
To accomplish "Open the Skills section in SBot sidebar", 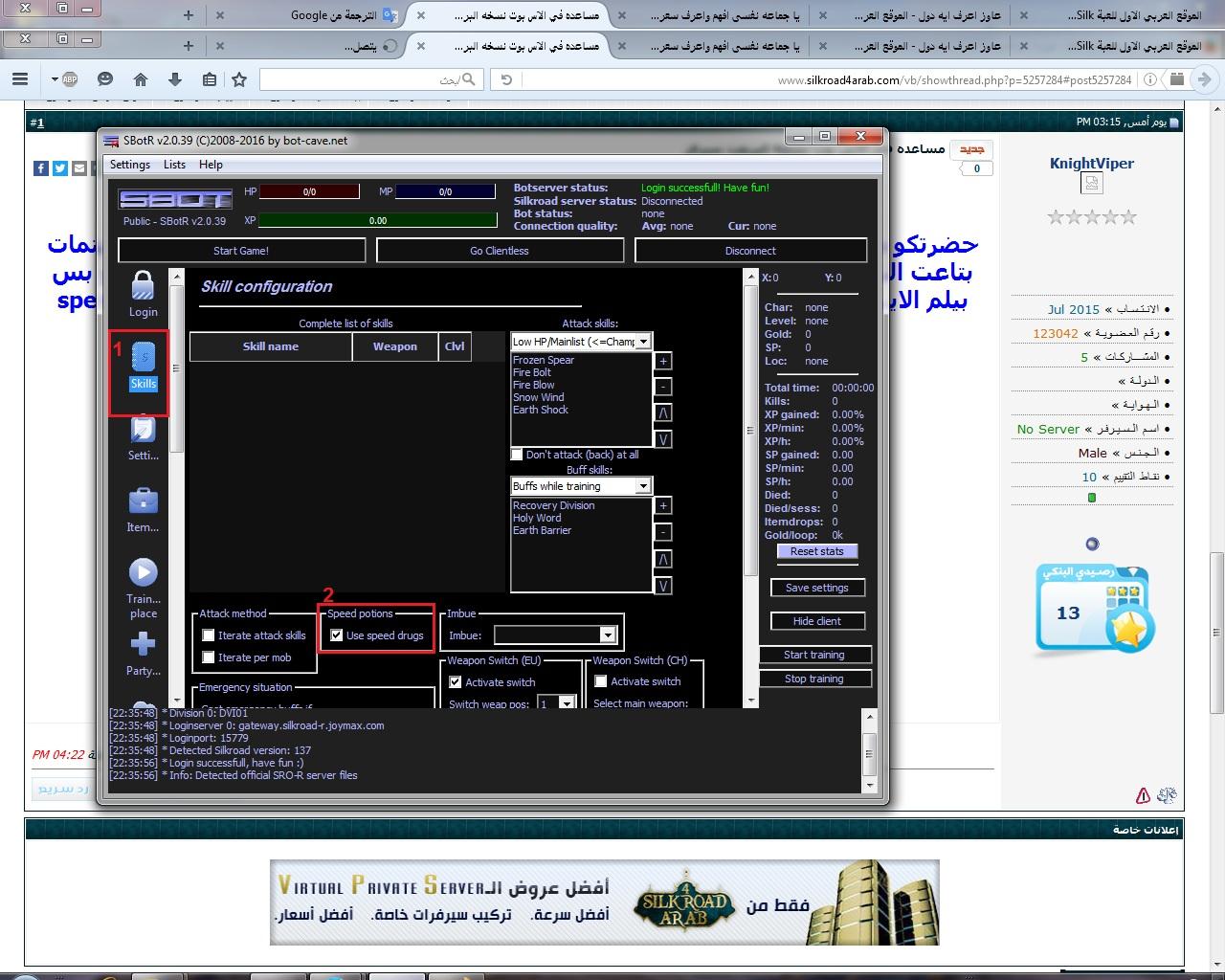I will (x=143, y=367).
